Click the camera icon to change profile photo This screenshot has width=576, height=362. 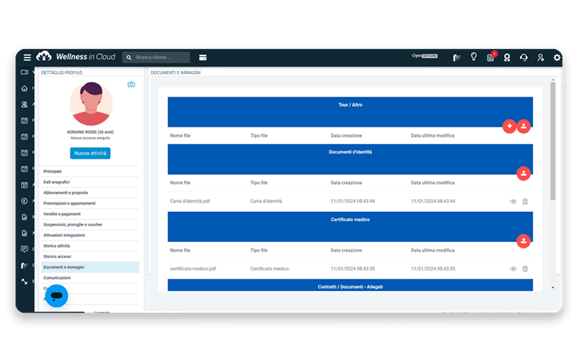[x=131, y=85]
